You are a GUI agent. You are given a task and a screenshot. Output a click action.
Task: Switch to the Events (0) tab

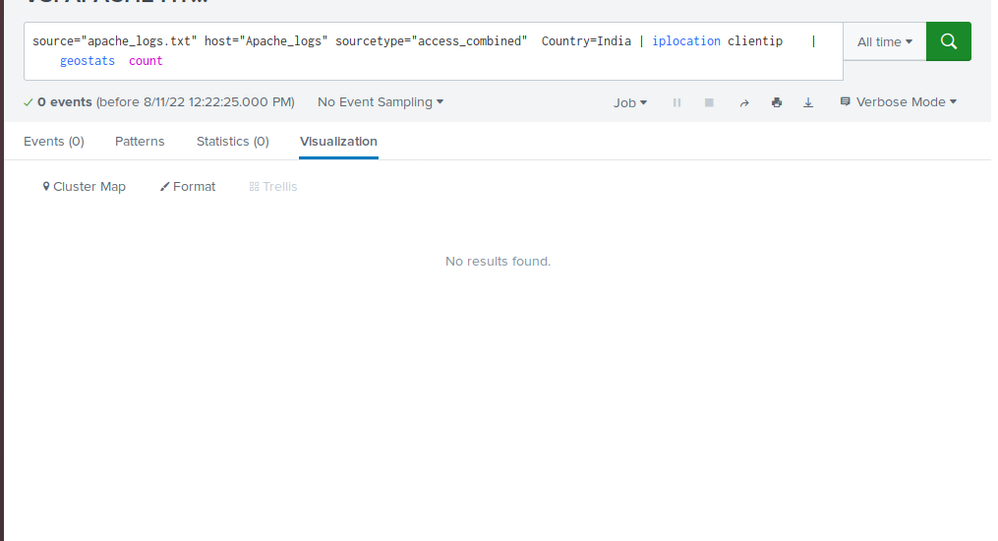coord(54,141)
